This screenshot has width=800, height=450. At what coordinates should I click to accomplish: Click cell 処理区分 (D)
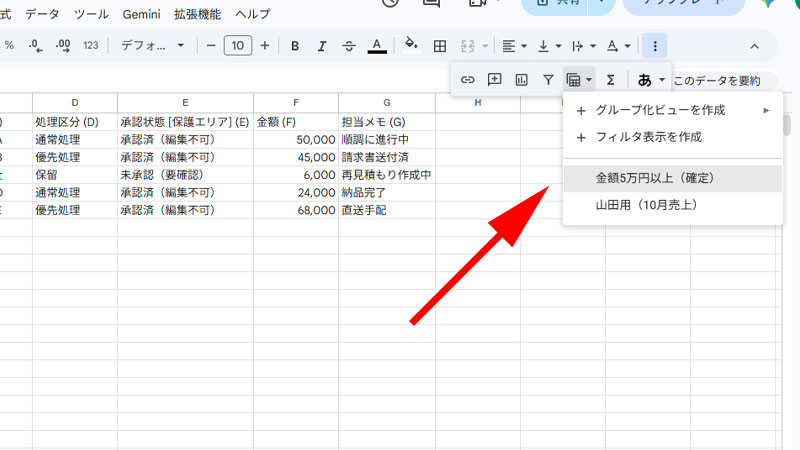tap(75, 122)
